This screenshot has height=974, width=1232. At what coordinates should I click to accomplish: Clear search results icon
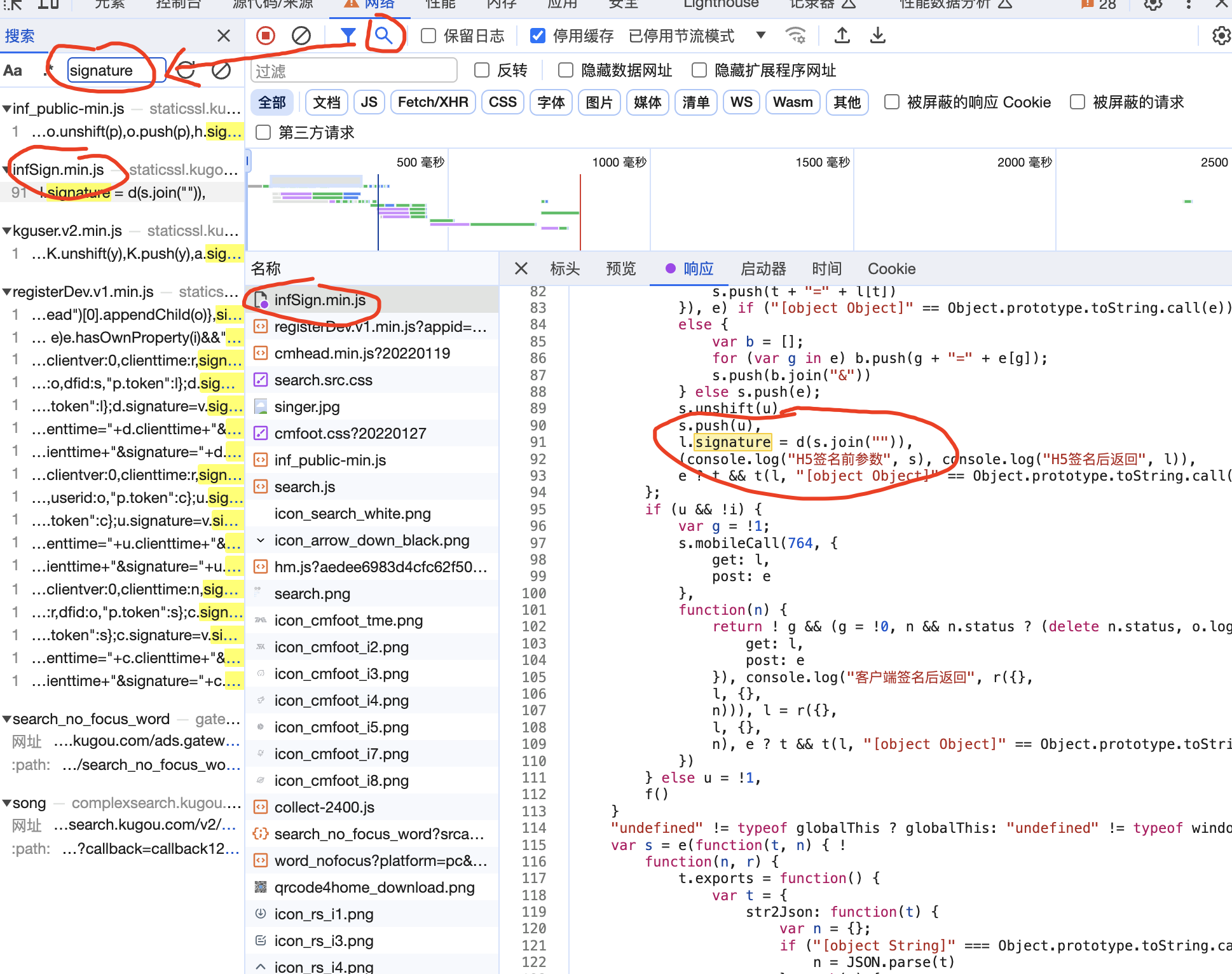pyautogui.click(x=221, y=71)
